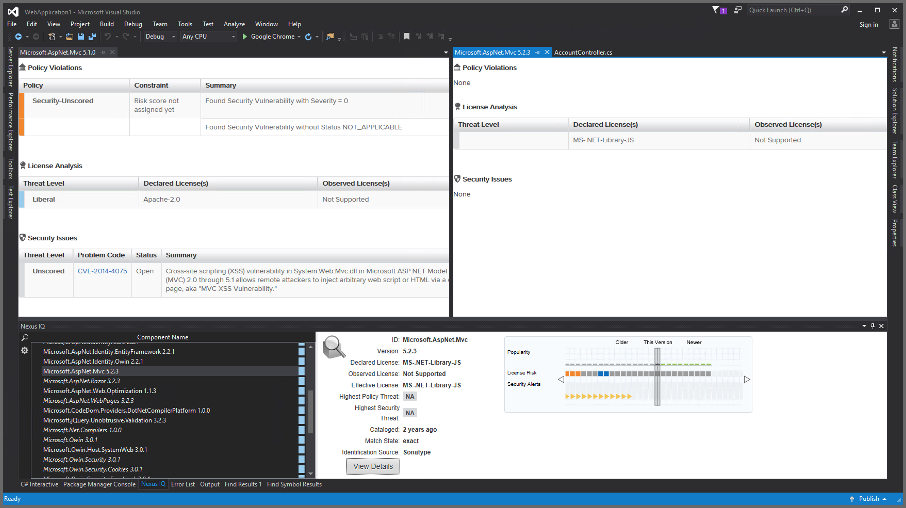Click the browser Refresh toolbar icon
This screenshot has height=508, width=906.
coord(308,36)
